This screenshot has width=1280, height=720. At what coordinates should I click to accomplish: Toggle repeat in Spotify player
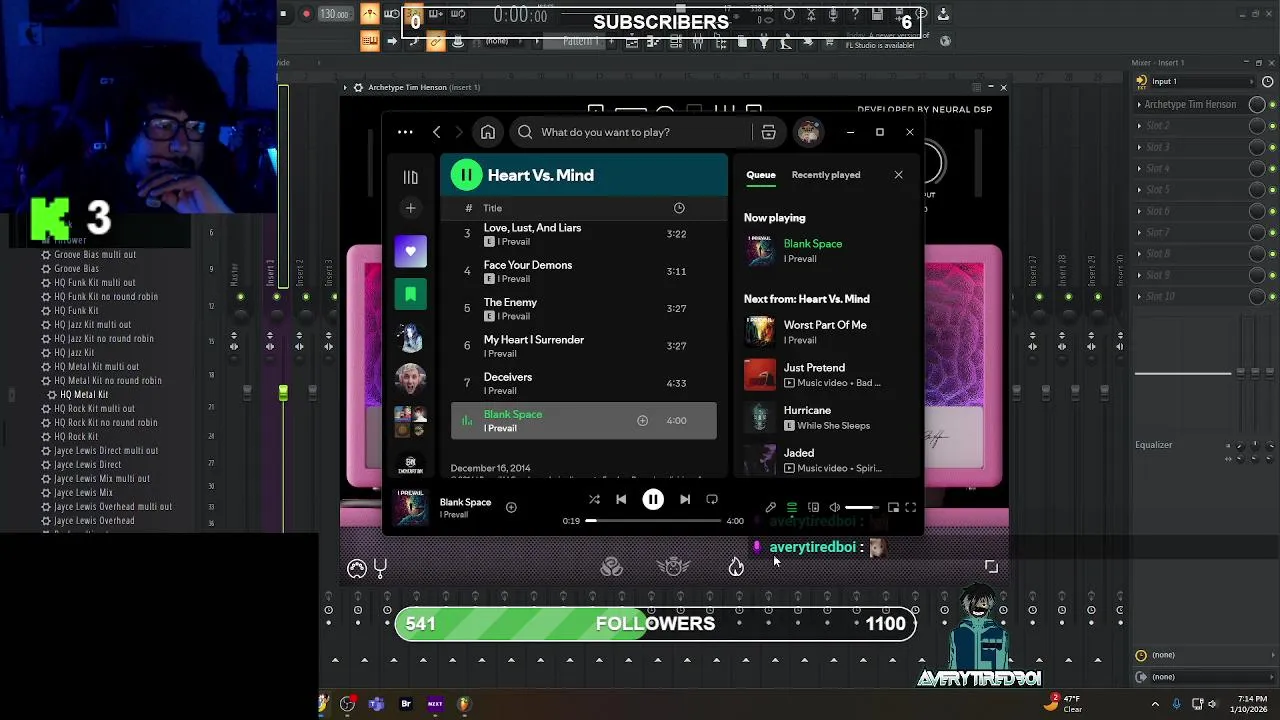(712, 499)
